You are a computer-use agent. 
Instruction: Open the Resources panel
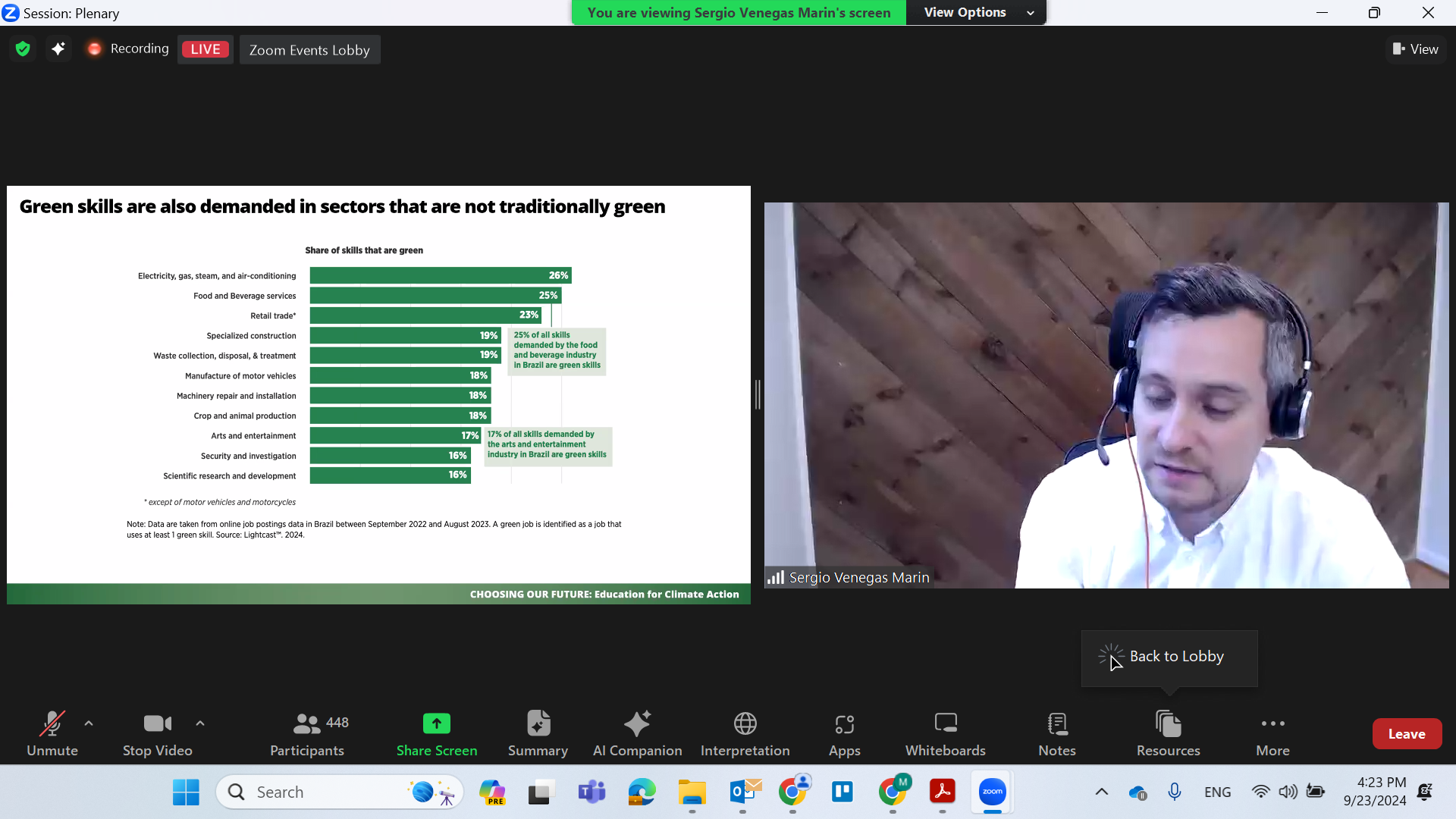1168,733
